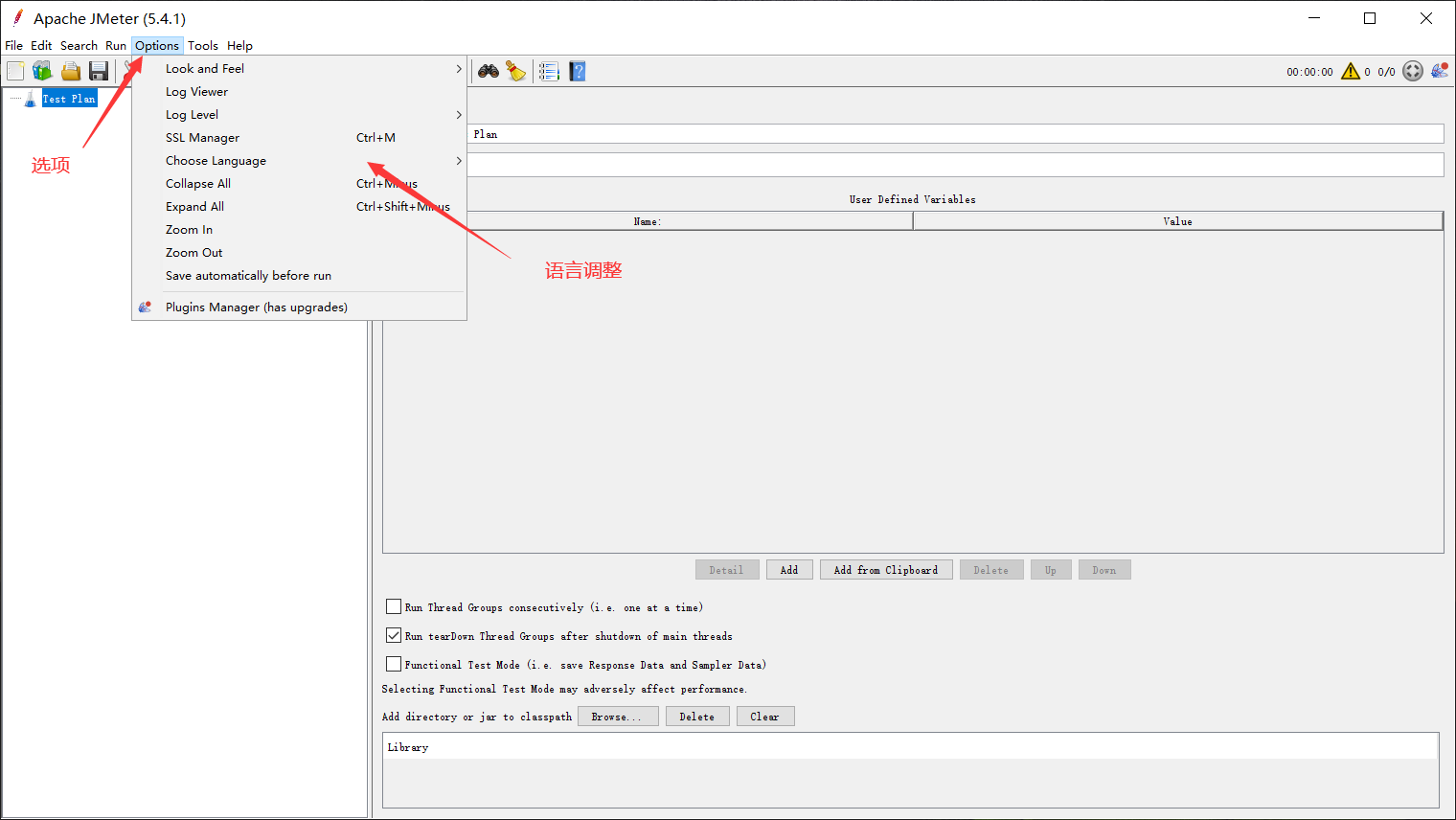Uncheck Run tearDown Thread Groups option
The height and width of the screenshot is (820, 1456).
tap(394, 635)
